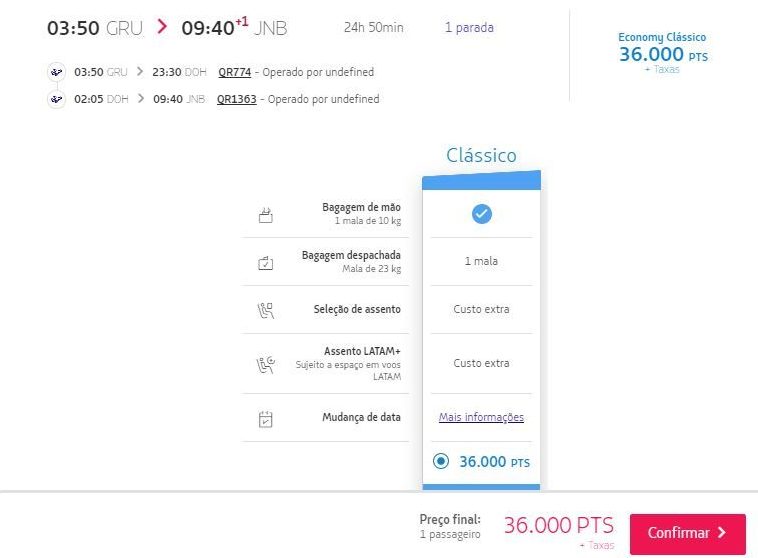Click the checked baggage icon
Viewport: 758px width, 558px height.
[265, 263]
